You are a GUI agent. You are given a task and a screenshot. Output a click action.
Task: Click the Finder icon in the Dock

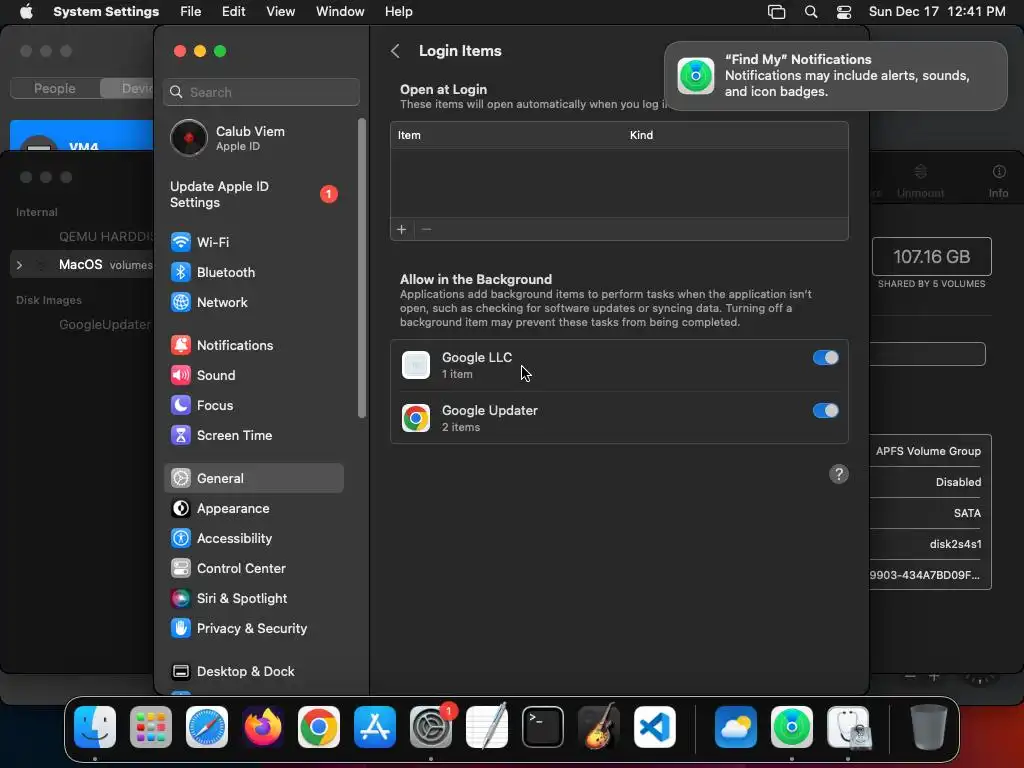coord(95,727)
